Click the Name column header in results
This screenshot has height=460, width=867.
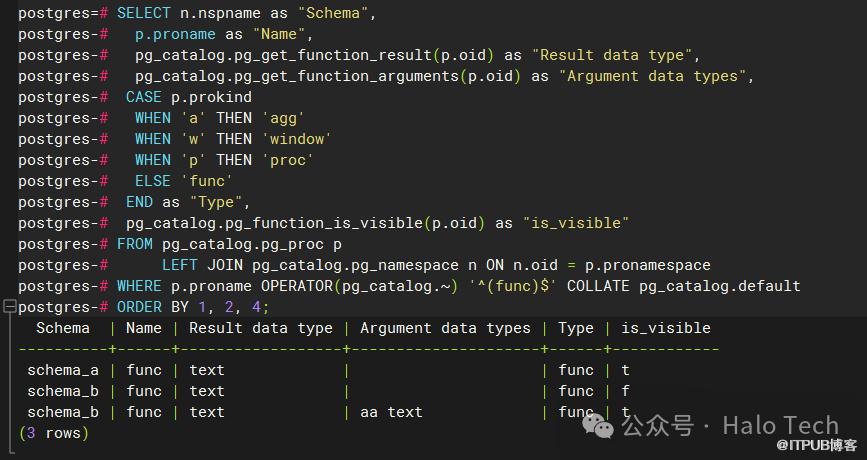[144, 328]
